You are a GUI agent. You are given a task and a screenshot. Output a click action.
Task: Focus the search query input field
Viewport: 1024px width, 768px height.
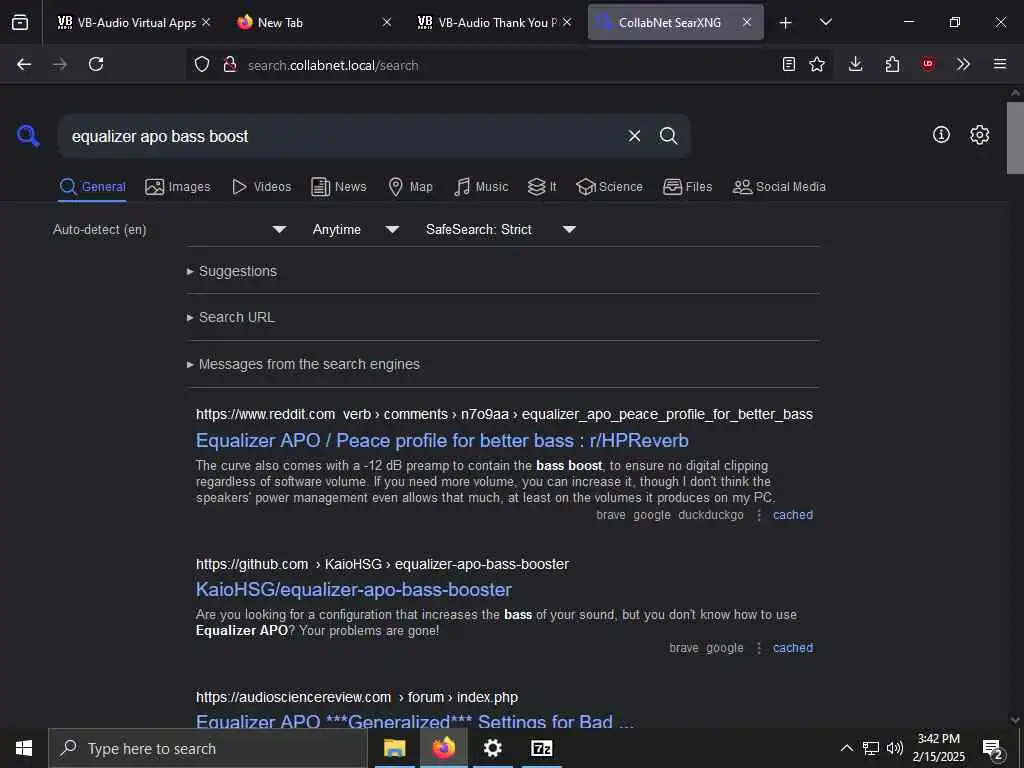[x=340, y=136]
